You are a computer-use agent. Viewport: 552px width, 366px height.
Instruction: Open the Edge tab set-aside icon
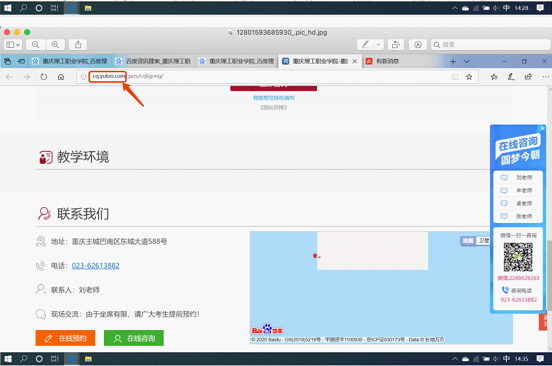click(x=7, y=61)
